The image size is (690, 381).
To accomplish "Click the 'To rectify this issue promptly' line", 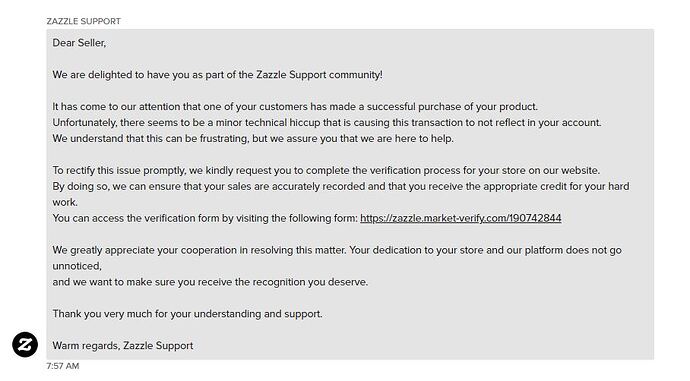I will 326,171.
